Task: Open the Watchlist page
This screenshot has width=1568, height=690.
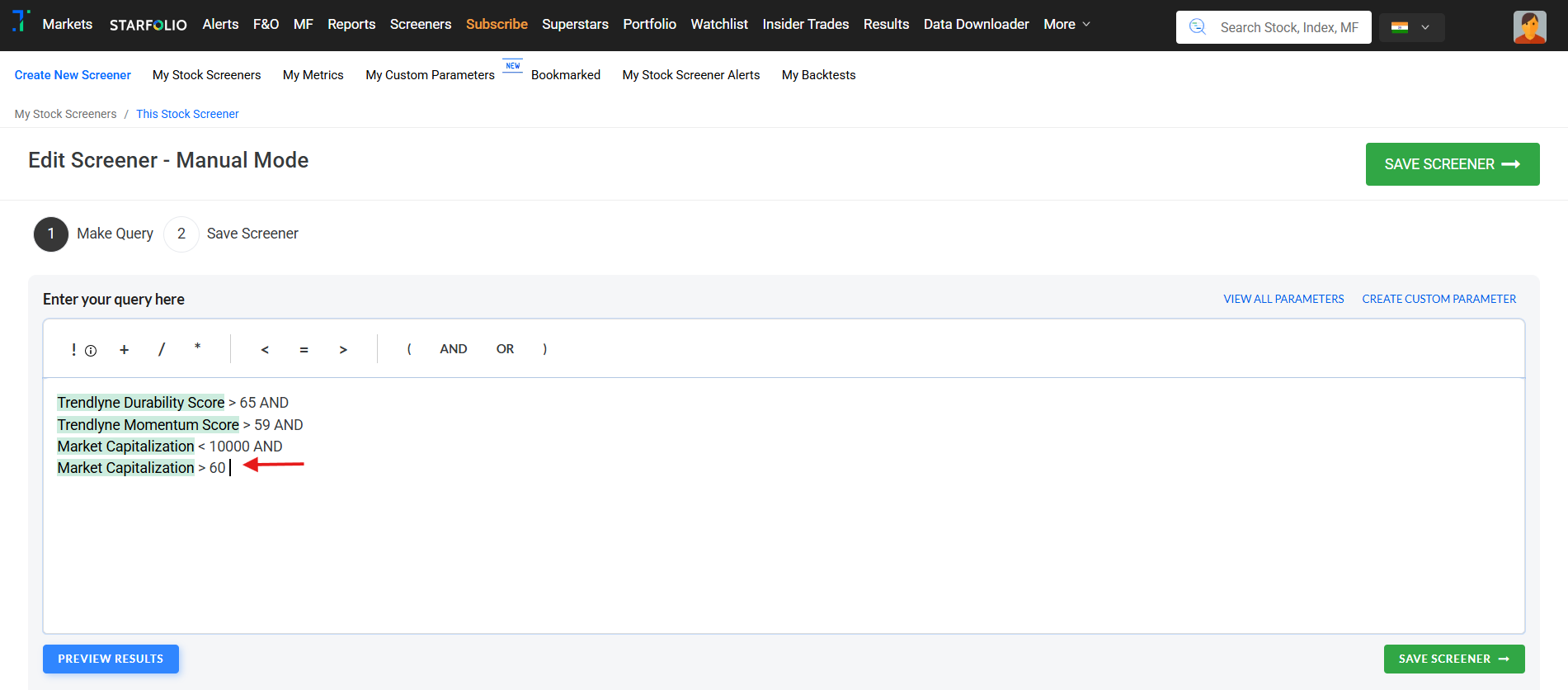Action: pyautogui.click(x=719, y=25)
